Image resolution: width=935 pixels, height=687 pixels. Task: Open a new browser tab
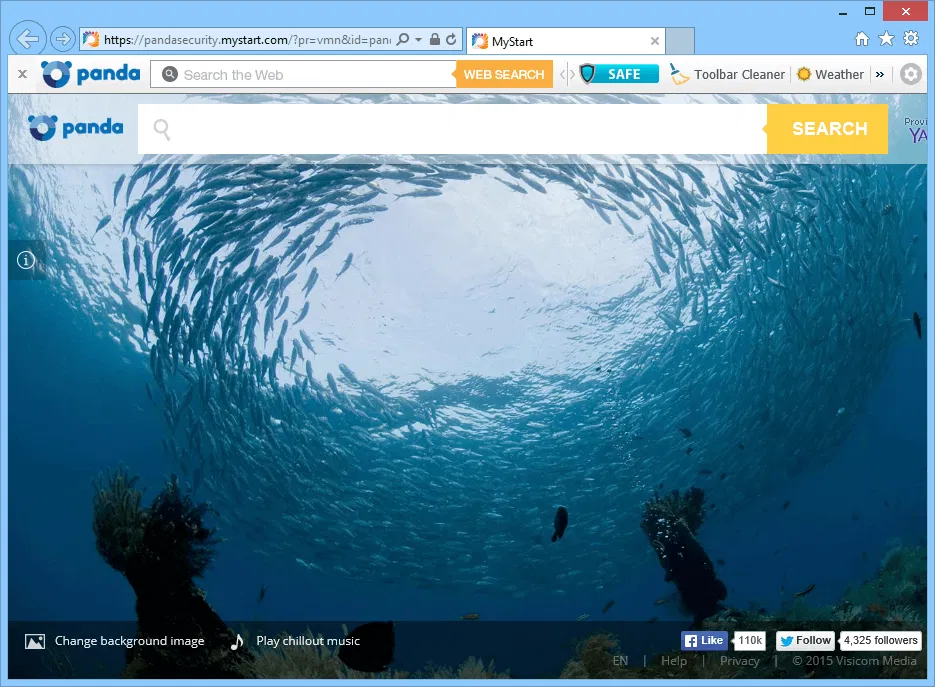678,41
